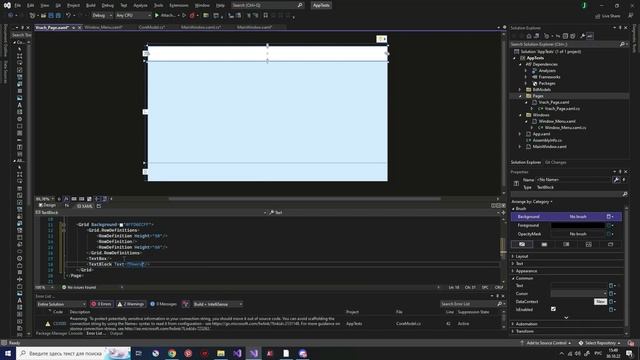Open the Build menu
This screenshot has width=640, height=360.
(91, 5)
